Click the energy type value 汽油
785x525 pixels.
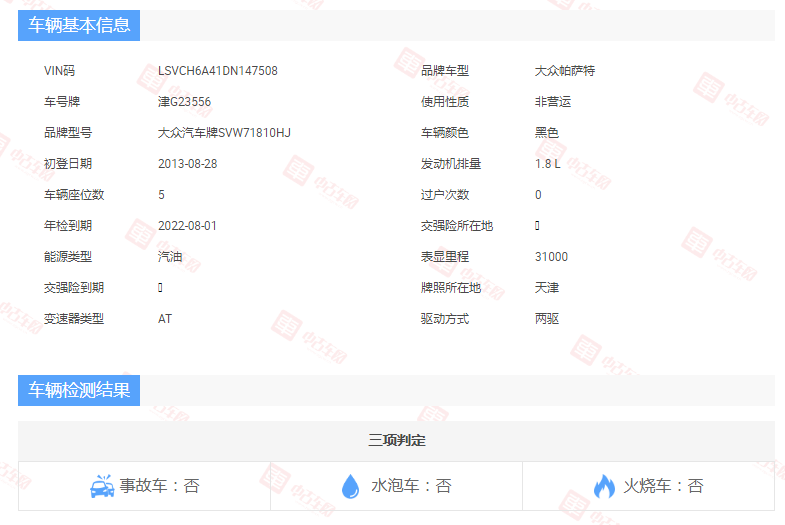pos(170,257)
